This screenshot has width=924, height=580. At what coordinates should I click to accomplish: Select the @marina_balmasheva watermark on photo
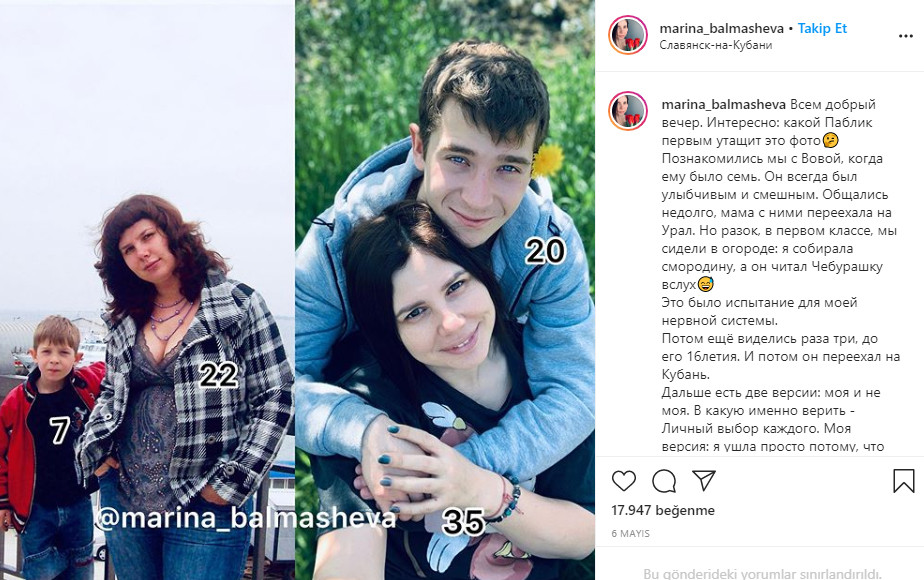(245, 518)
